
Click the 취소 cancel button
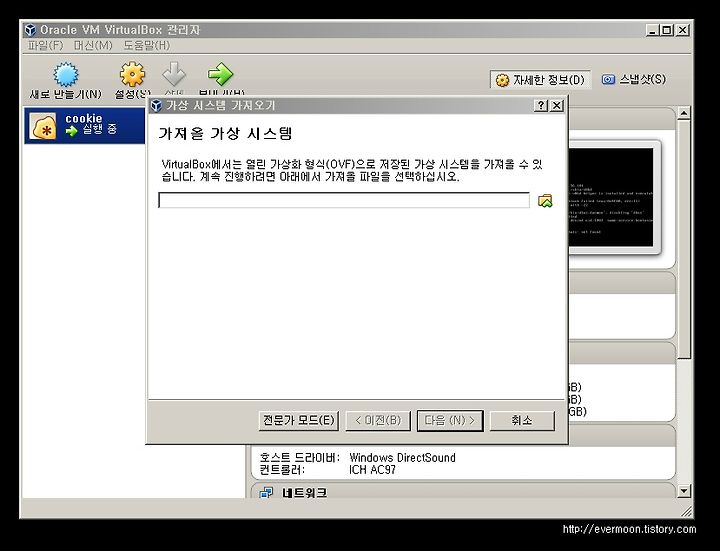522,421
